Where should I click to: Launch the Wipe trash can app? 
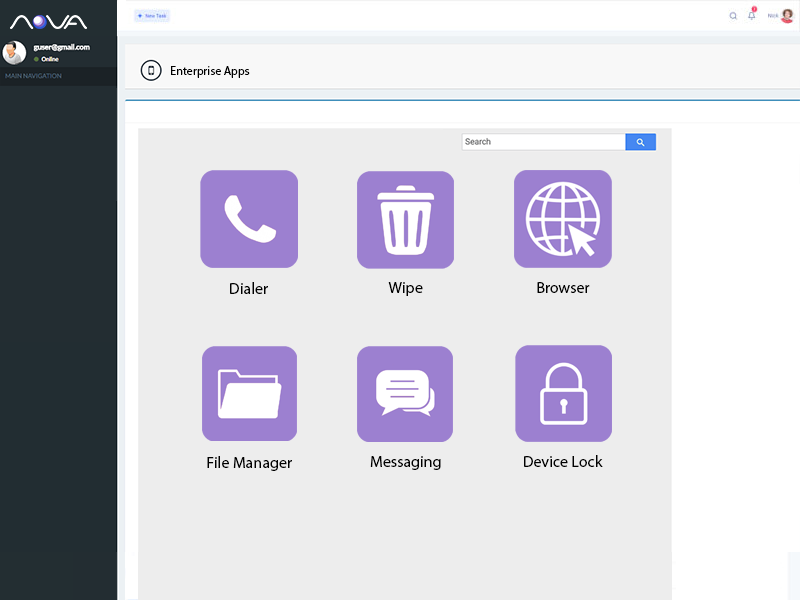click(405, 220)
